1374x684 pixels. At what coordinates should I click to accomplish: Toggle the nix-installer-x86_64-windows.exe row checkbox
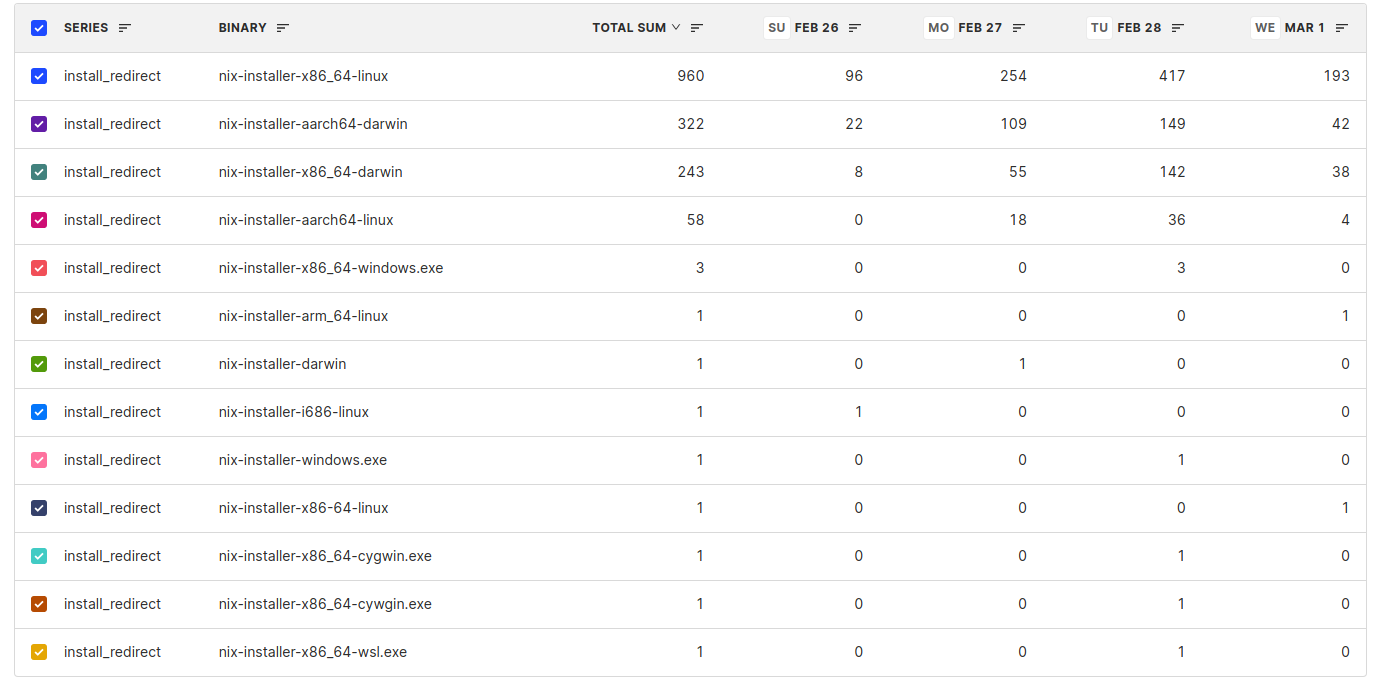[39, 268]
